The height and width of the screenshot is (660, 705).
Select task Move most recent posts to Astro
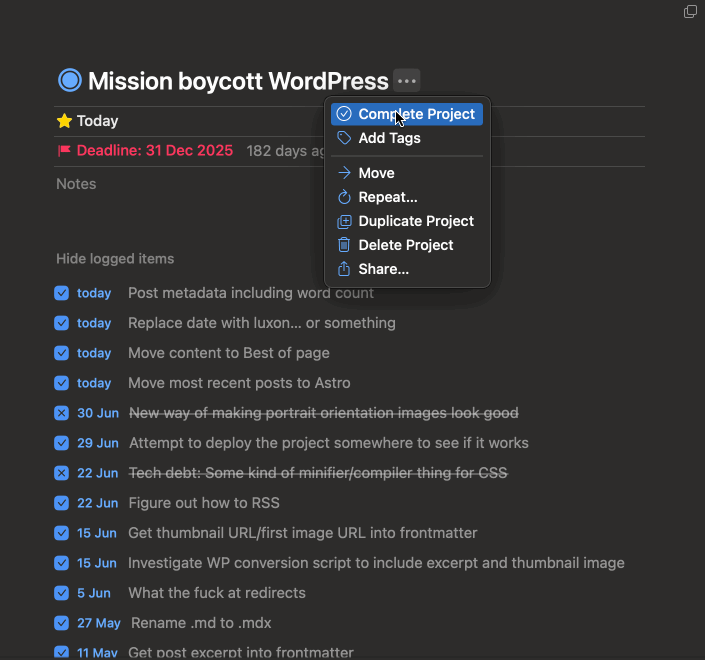[x=239, y=383]
